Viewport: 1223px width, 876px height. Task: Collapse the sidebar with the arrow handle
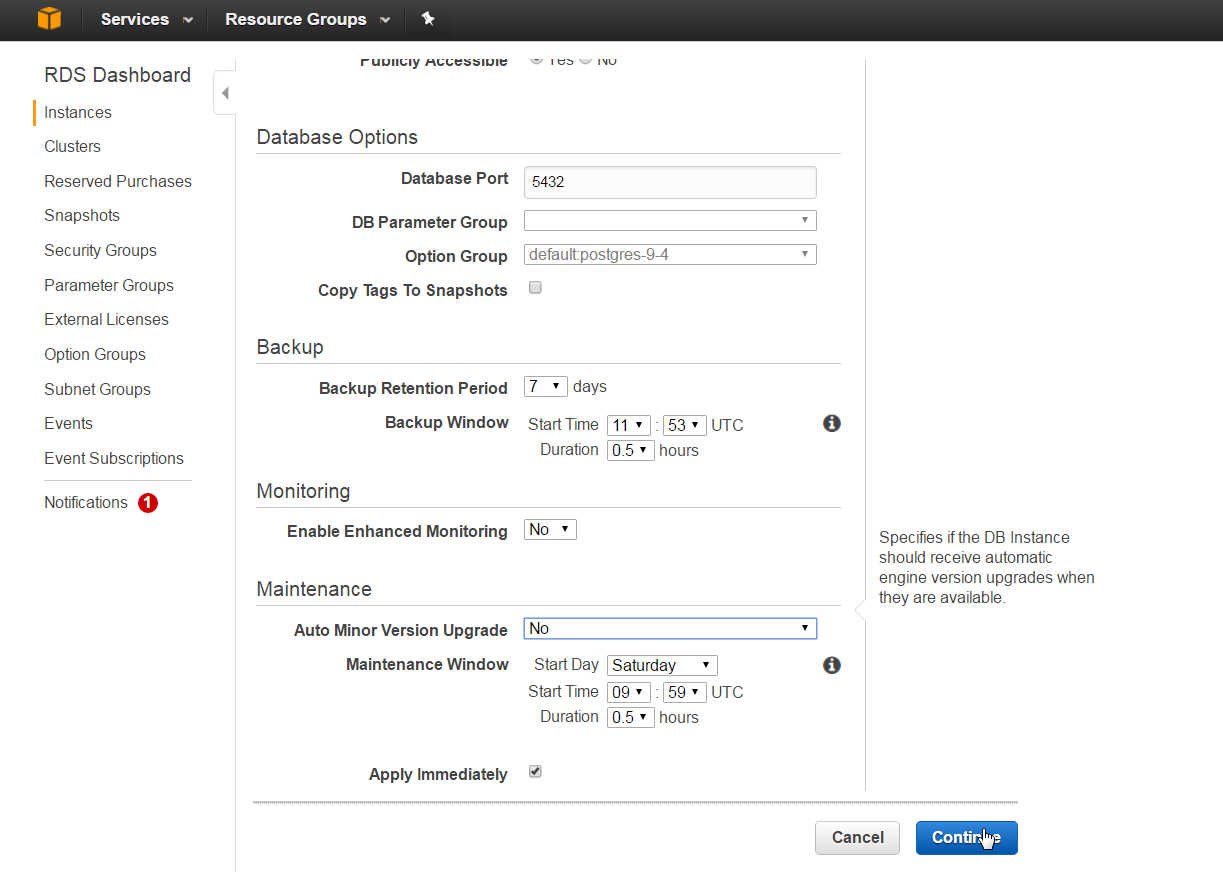[225, 93]
